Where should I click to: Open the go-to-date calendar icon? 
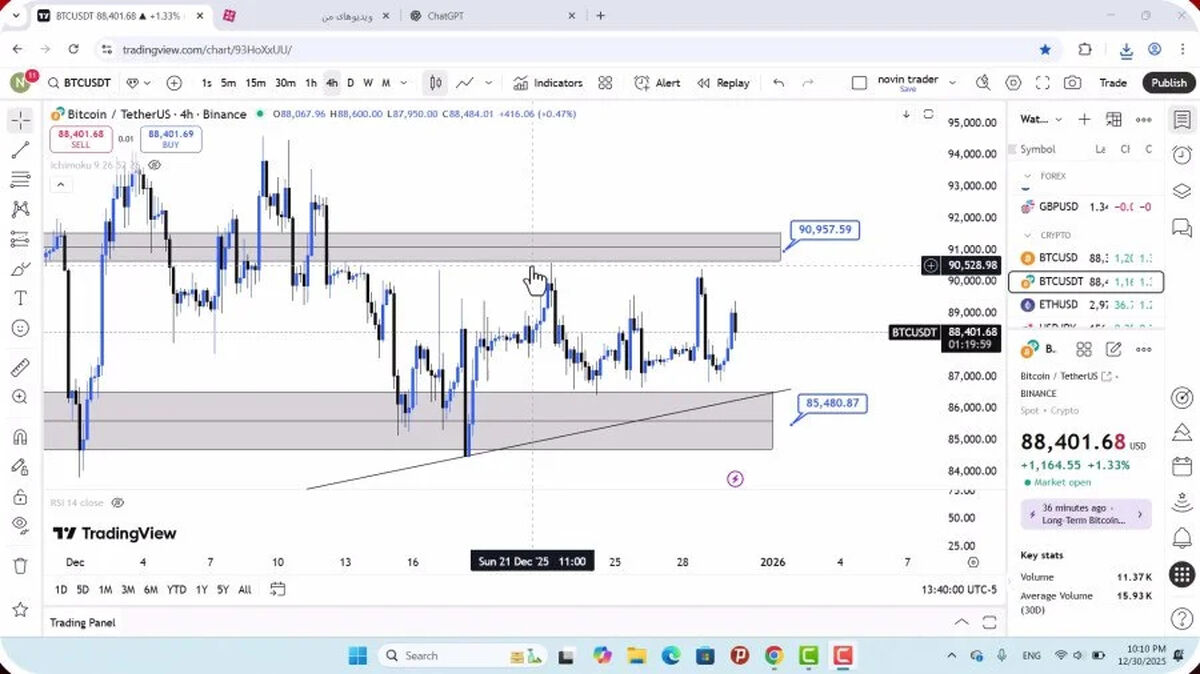pos(277,589)
